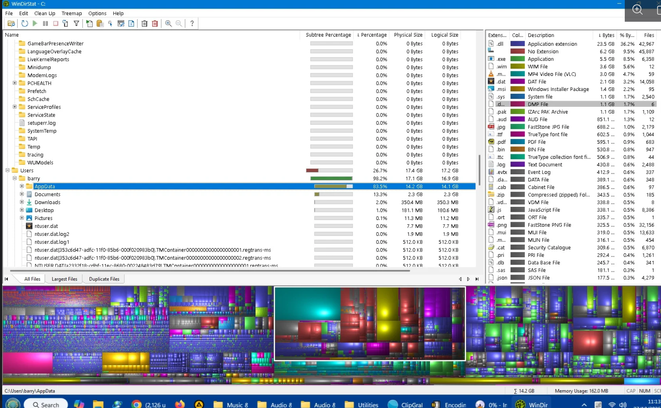Image resolution: width=661 pixels, height=408 pixels.
Task: Switch to the All Files tab
Action: pos(32,279)
